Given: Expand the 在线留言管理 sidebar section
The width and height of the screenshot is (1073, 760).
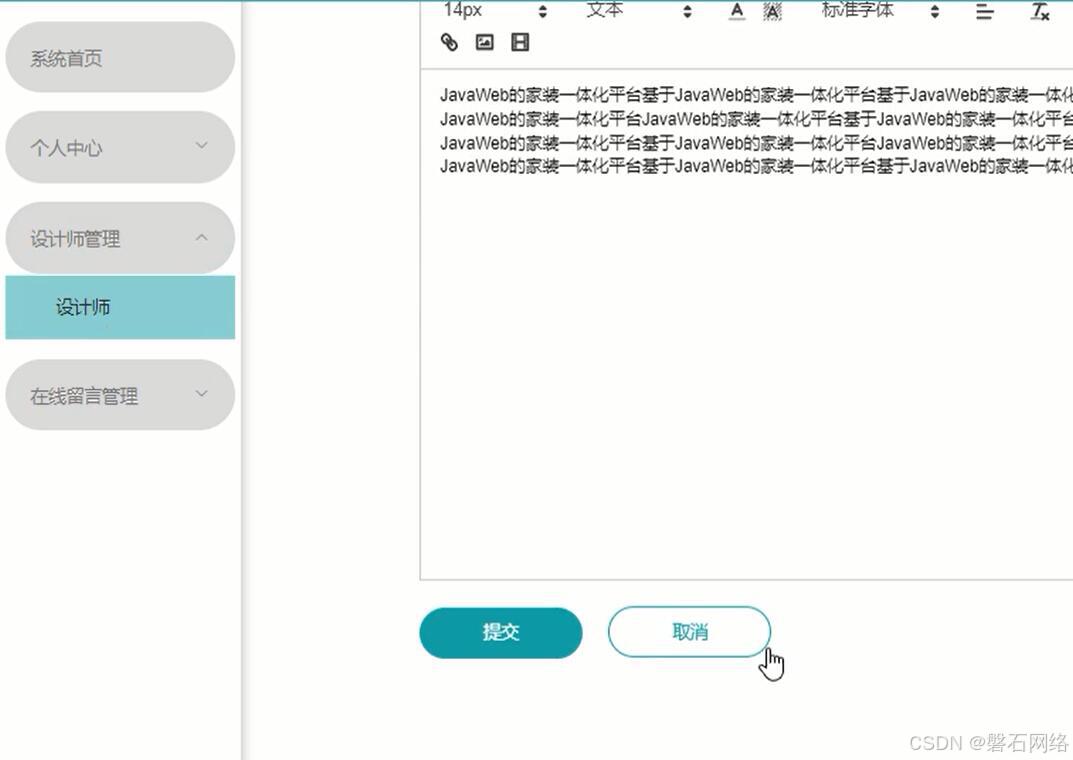Looking at the screenshot, I should click(x=120, y=394).
